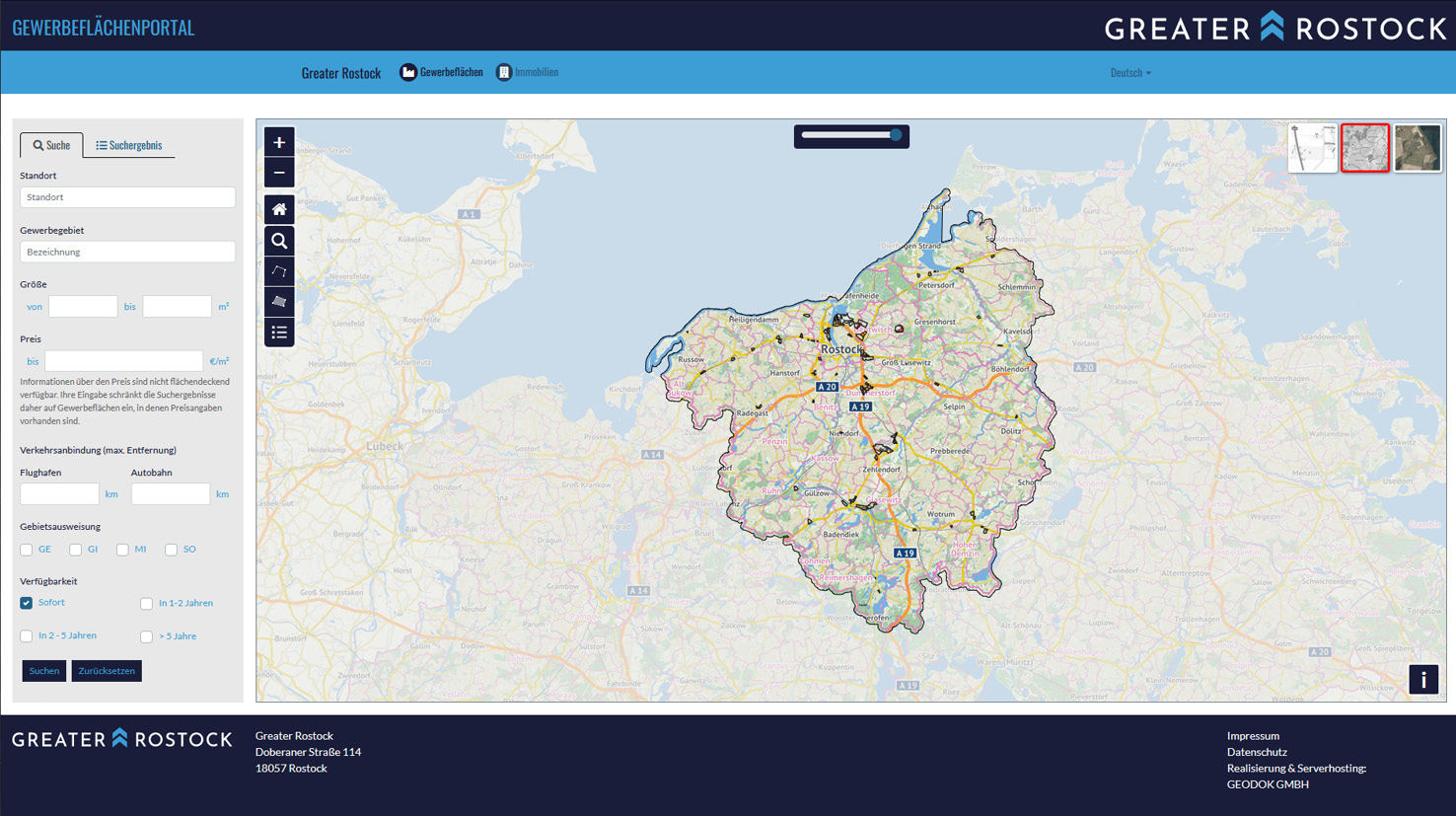
Task: Click the Rostock city label on map
Action: (x=841, y=349)
